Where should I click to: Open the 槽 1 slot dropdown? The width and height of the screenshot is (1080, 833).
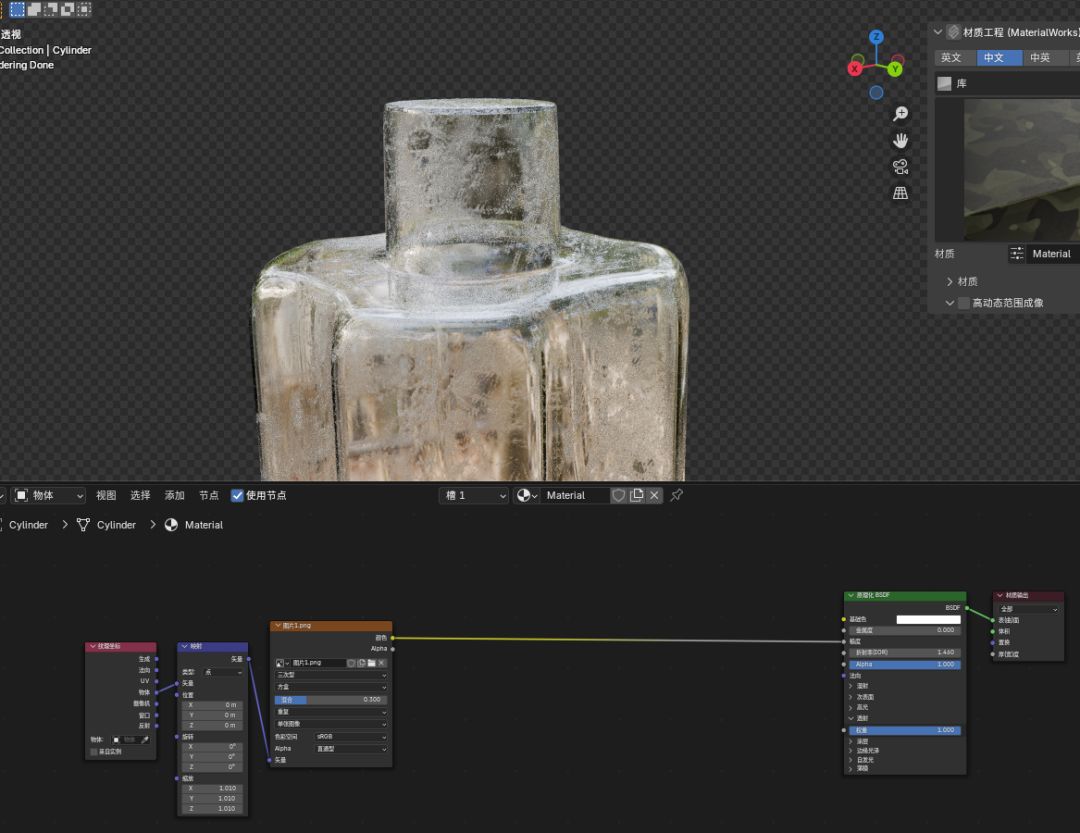pyautogui.click(x=474, y=495)
